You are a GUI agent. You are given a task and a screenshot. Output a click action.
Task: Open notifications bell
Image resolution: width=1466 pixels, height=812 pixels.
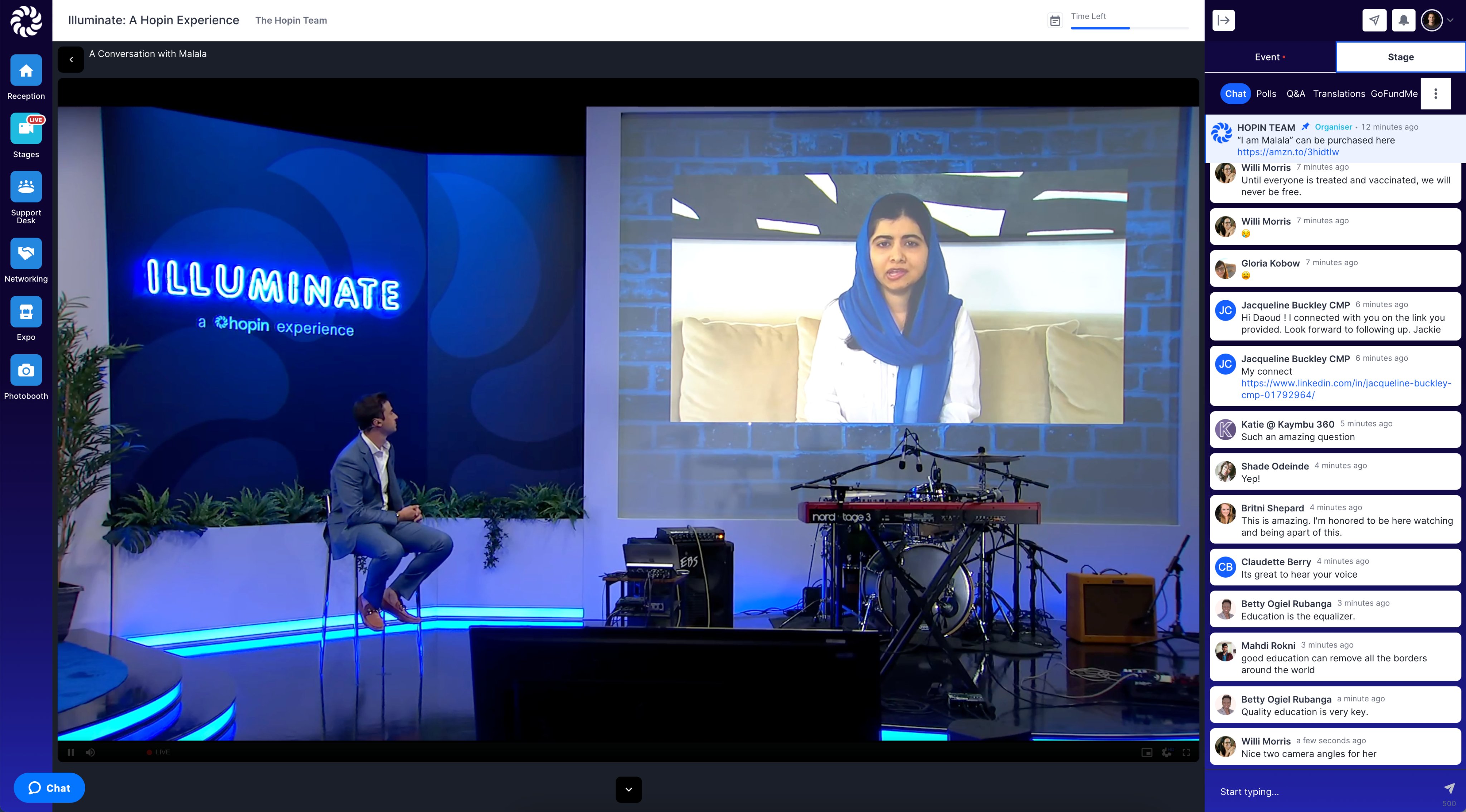1403,20
